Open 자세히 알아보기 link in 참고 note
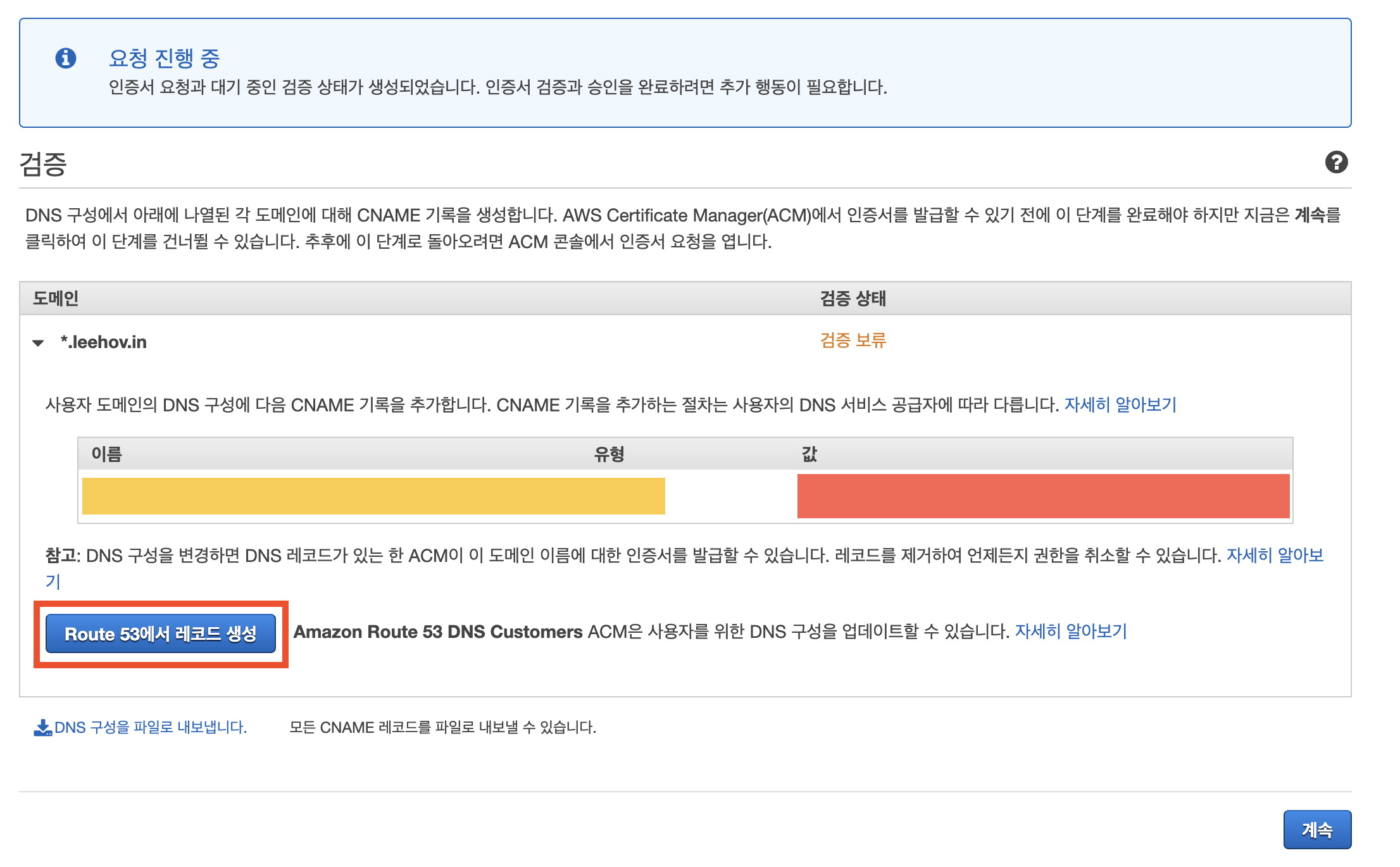This screenshot has height=867, width=1400. [1274, 556]
